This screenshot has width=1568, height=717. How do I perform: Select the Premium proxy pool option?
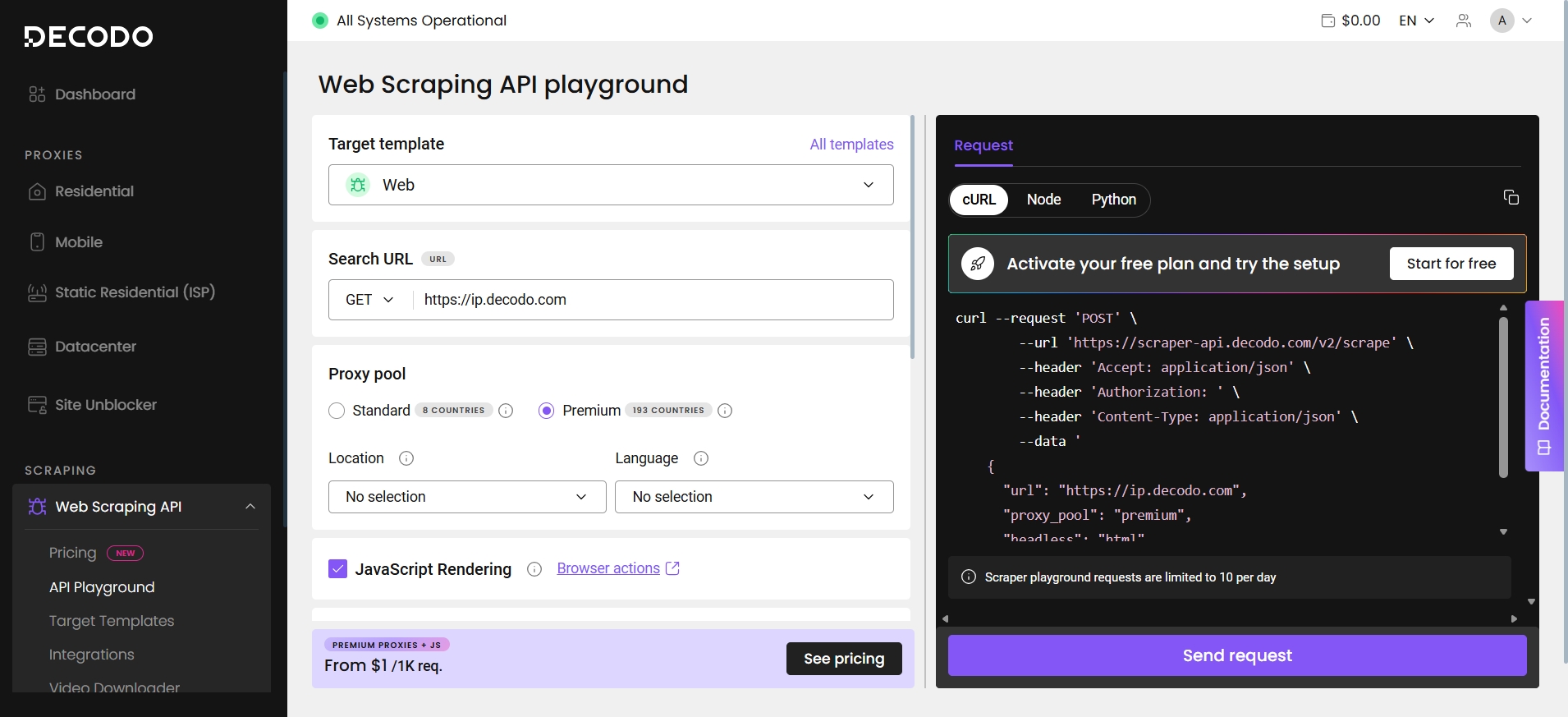(x=547, y=411)
